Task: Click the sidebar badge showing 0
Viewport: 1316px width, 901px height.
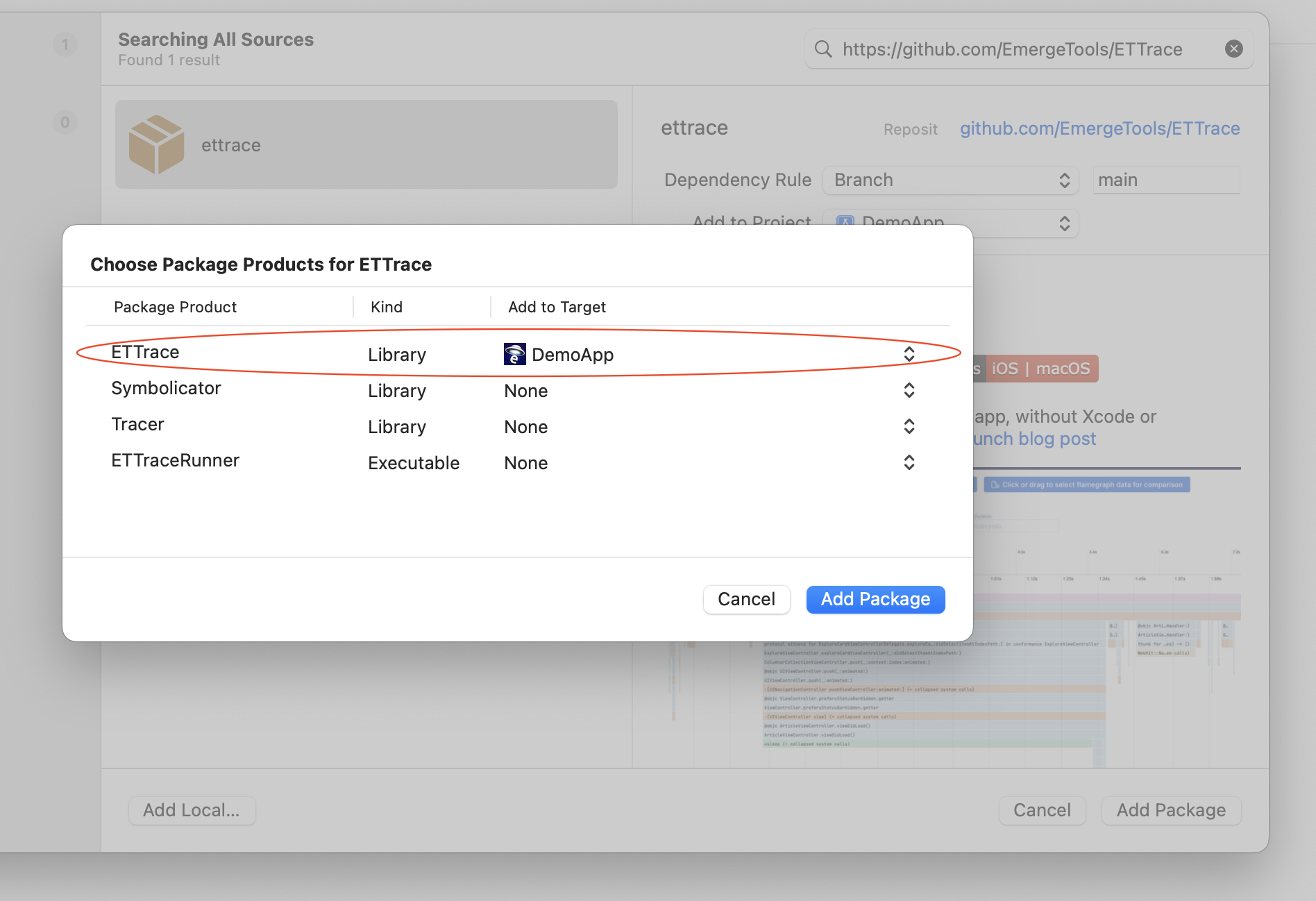Action: 65,122
